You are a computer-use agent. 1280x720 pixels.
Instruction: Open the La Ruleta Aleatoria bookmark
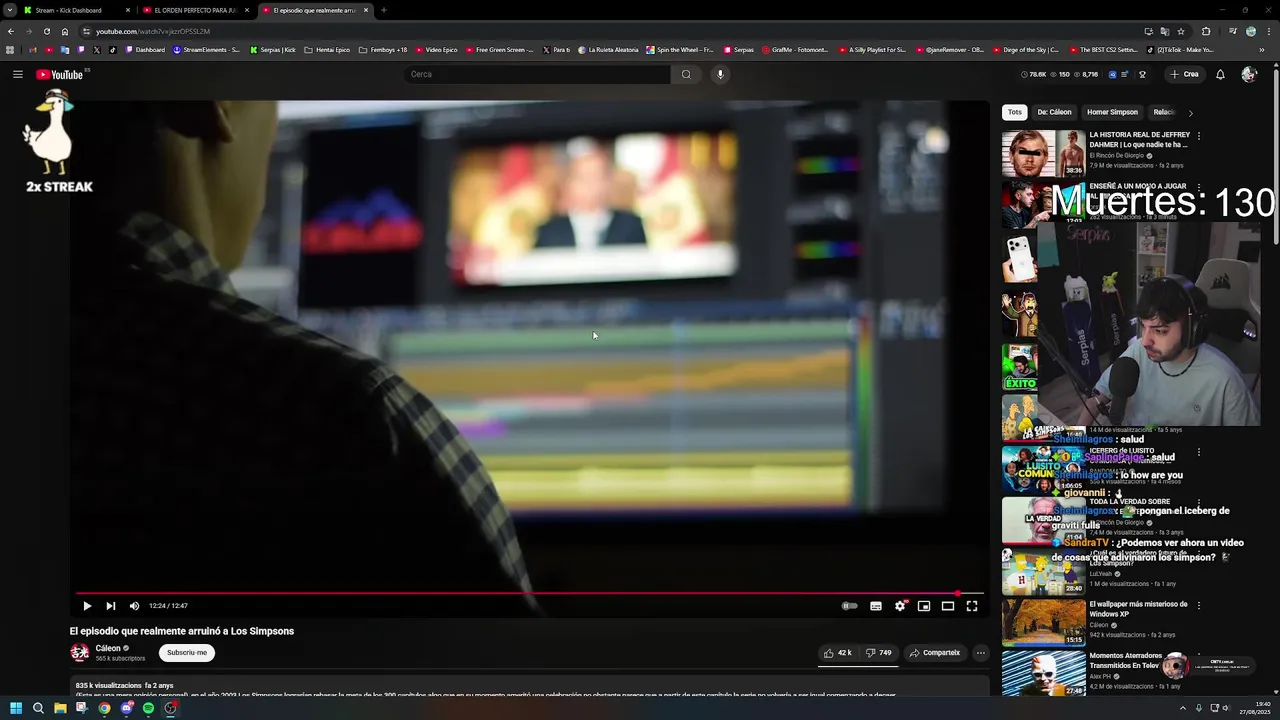click(608, 50)
